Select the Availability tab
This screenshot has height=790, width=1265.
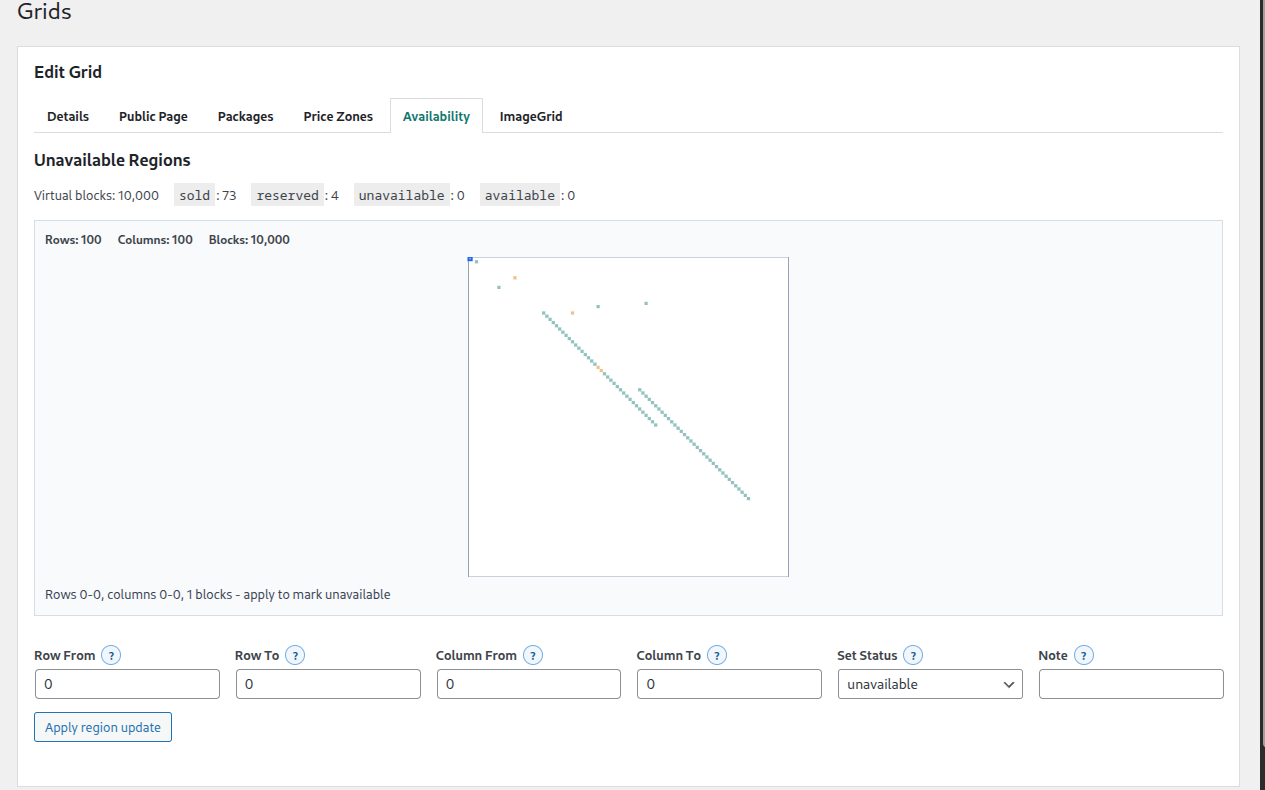point(436,116)
